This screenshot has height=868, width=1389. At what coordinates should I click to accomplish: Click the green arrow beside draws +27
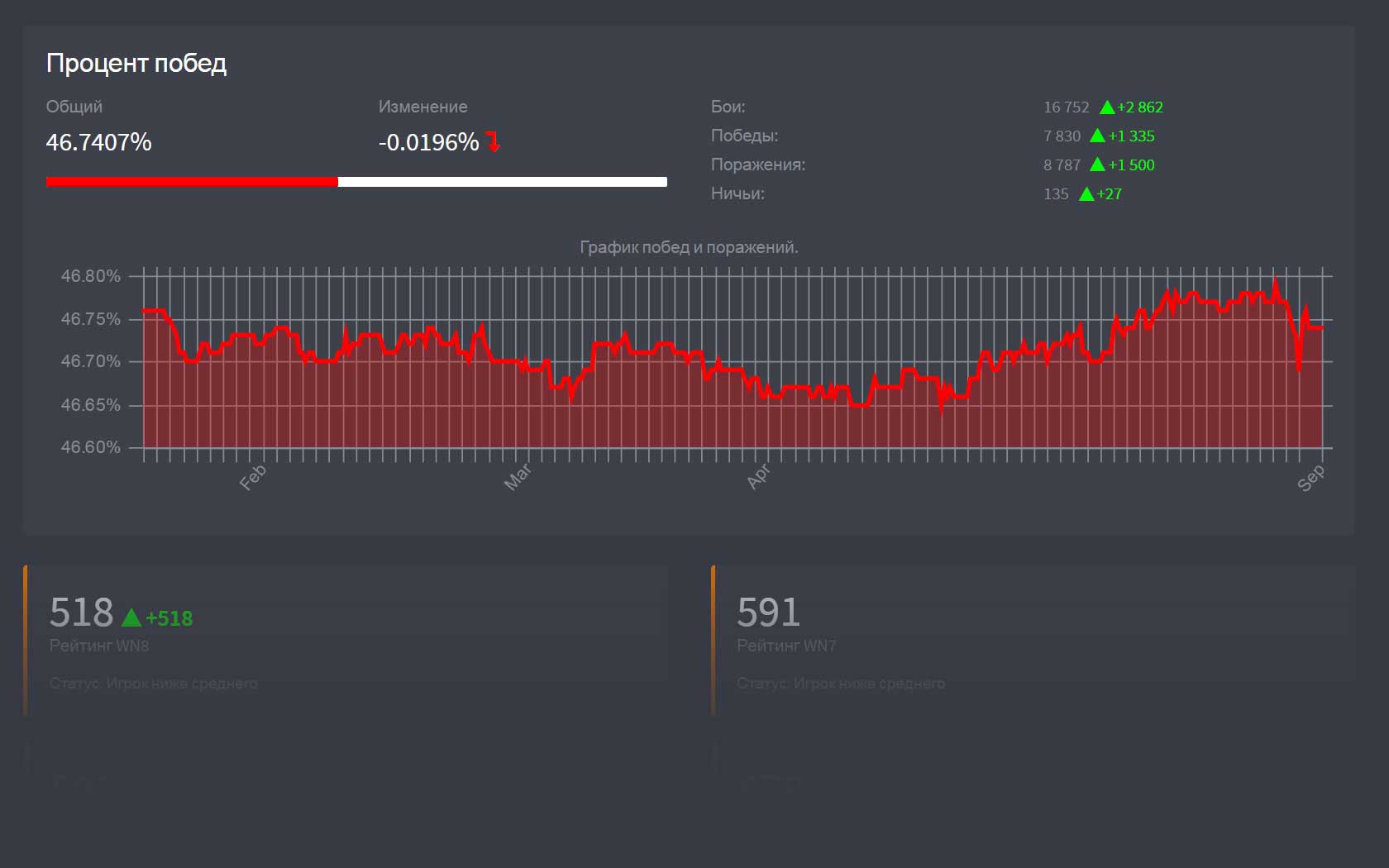click(x=1086, y=194)
